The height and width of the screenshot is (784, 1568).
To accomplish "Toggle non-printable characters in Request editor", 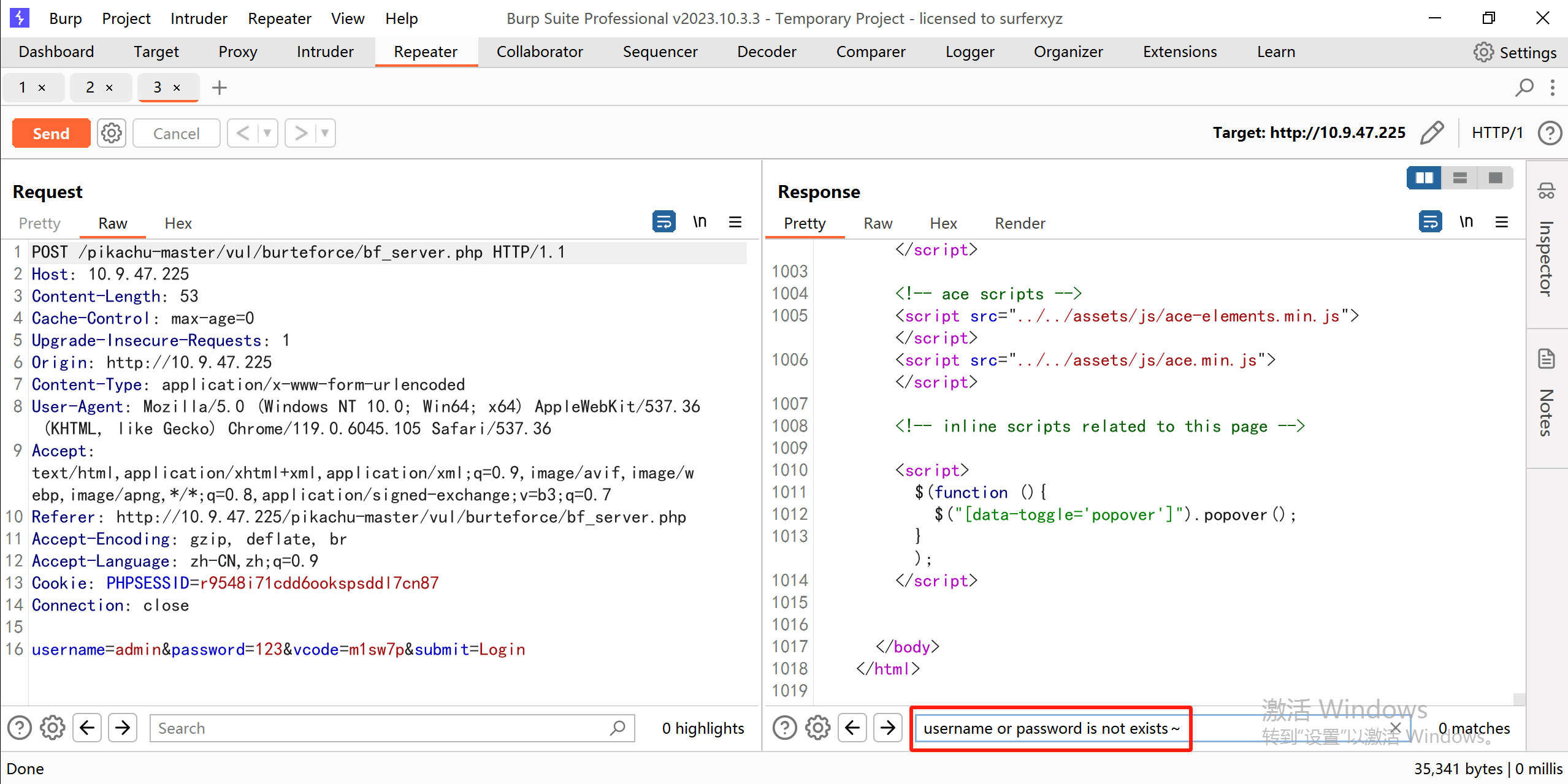I will coord(700,221).
